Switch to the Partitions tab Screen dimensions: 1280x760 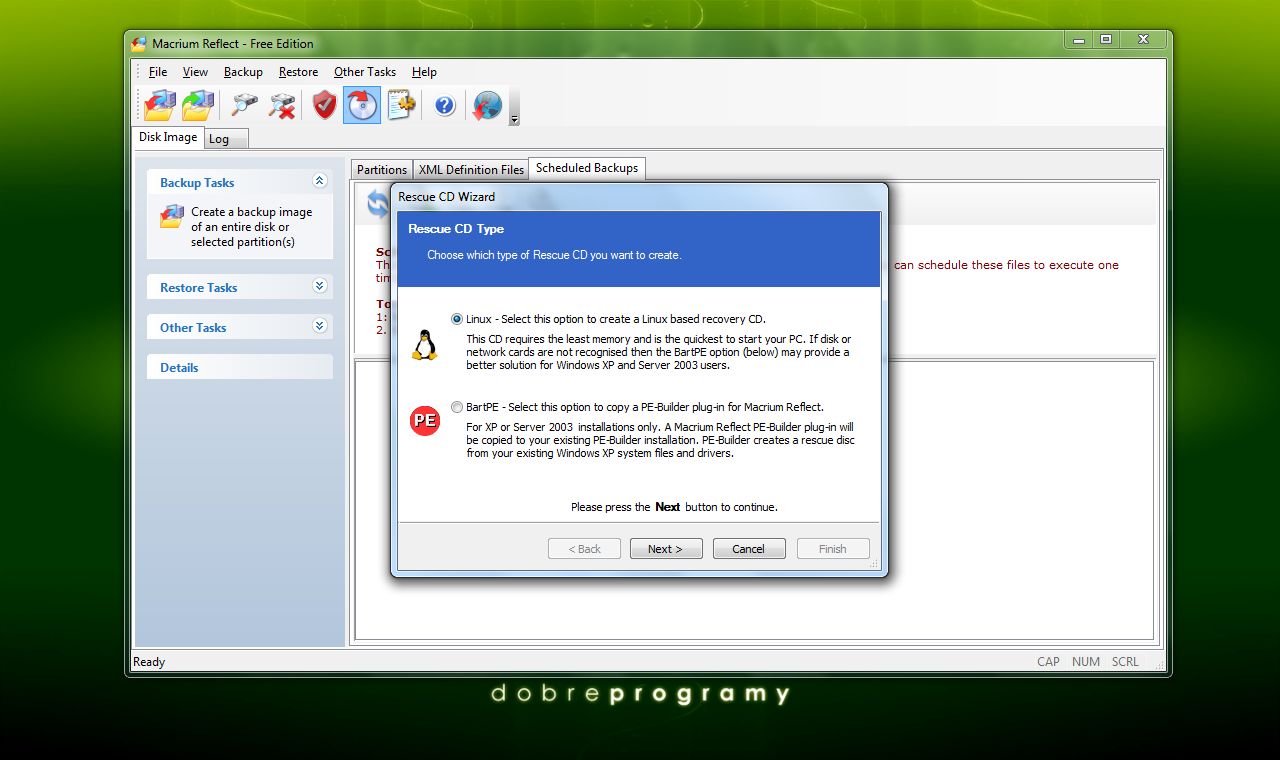point(382,170)
